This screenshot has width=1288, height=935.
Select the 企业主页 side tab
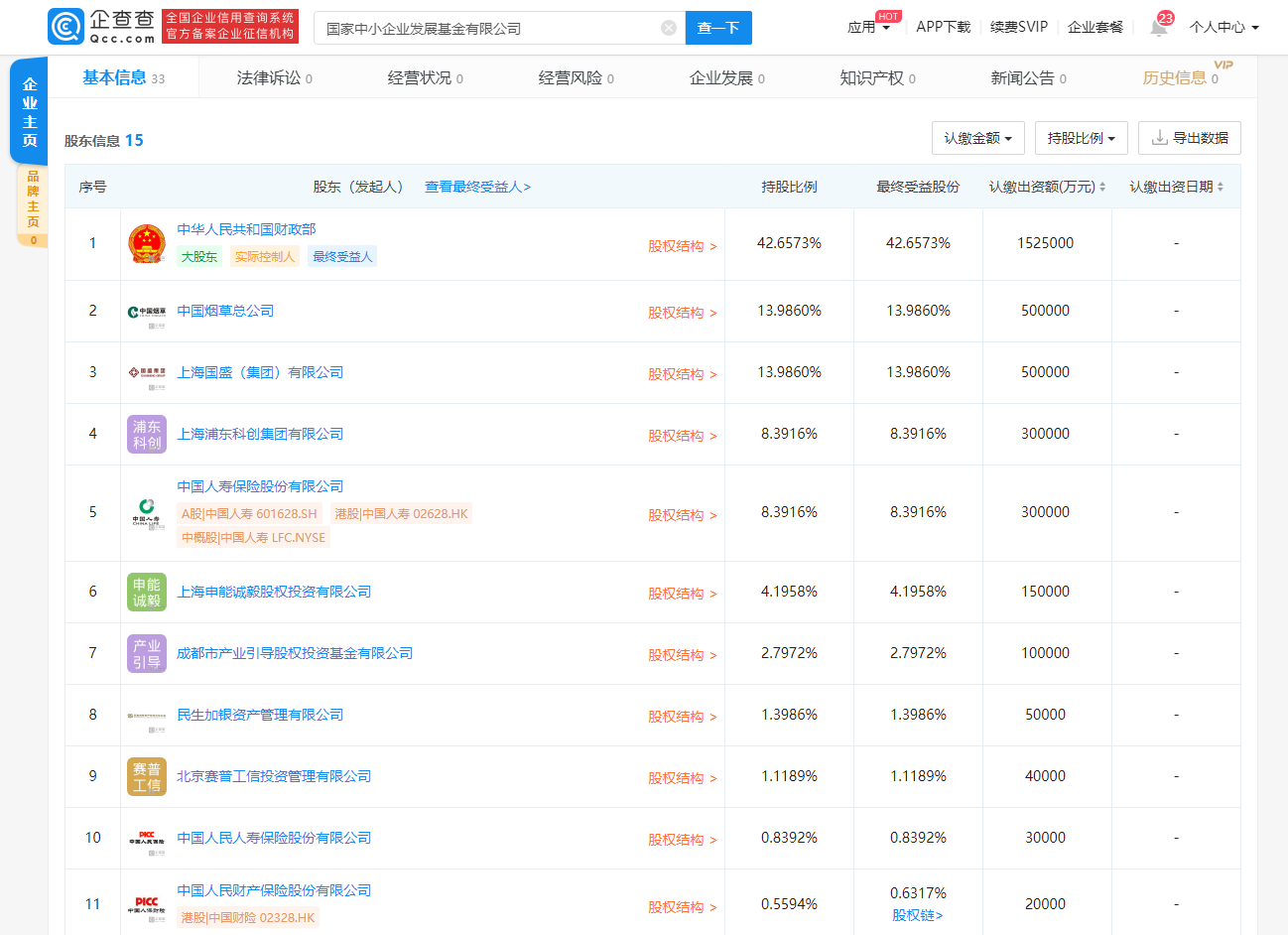pyautogui.click(x=30, y=111)
